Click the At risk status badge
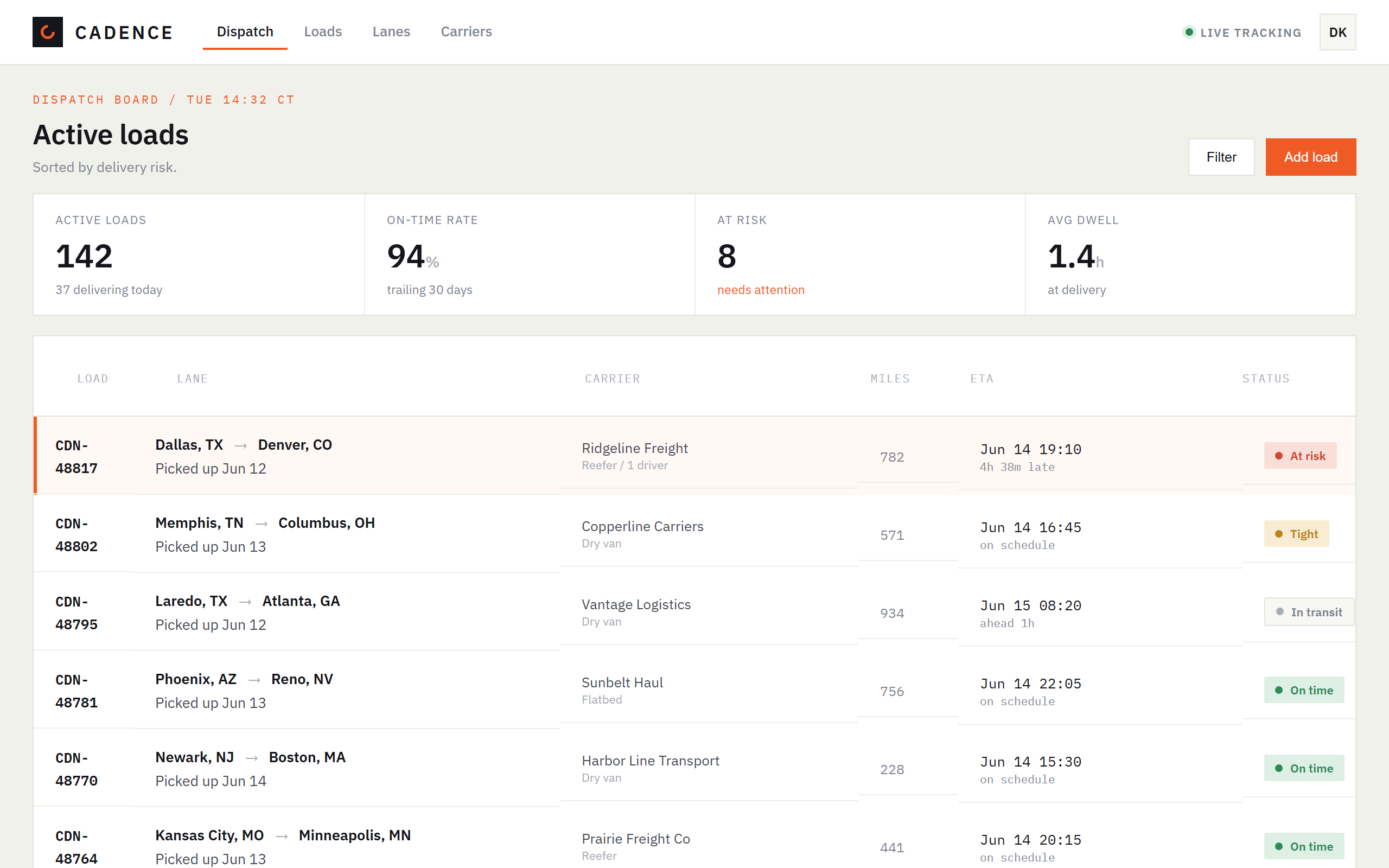The height and width of the screenshot is (868, 1389). (x=1300, y=456)
